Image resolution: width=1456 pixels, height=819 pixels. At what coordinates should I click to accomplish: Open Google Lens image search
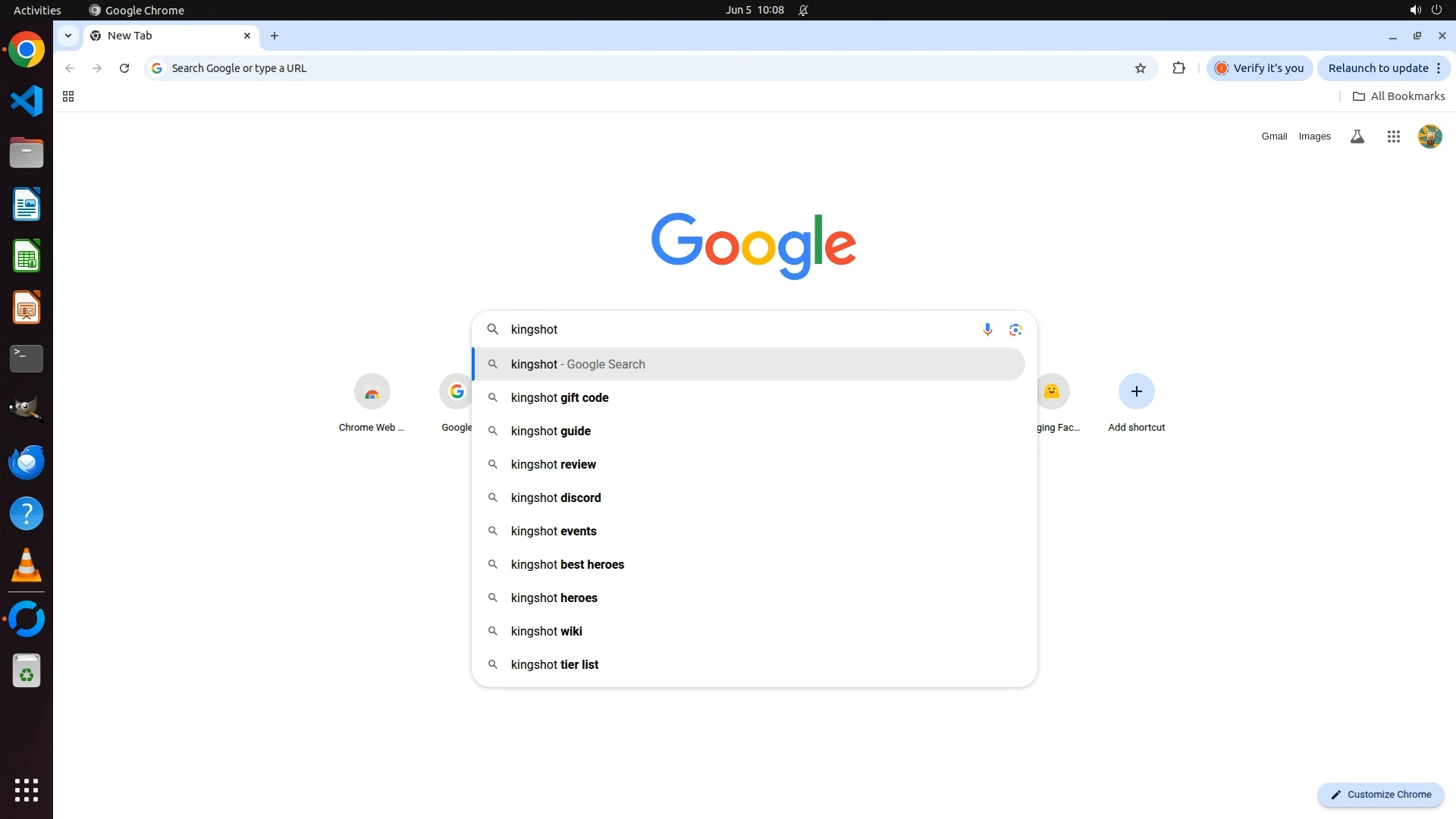click(1015, 329)
